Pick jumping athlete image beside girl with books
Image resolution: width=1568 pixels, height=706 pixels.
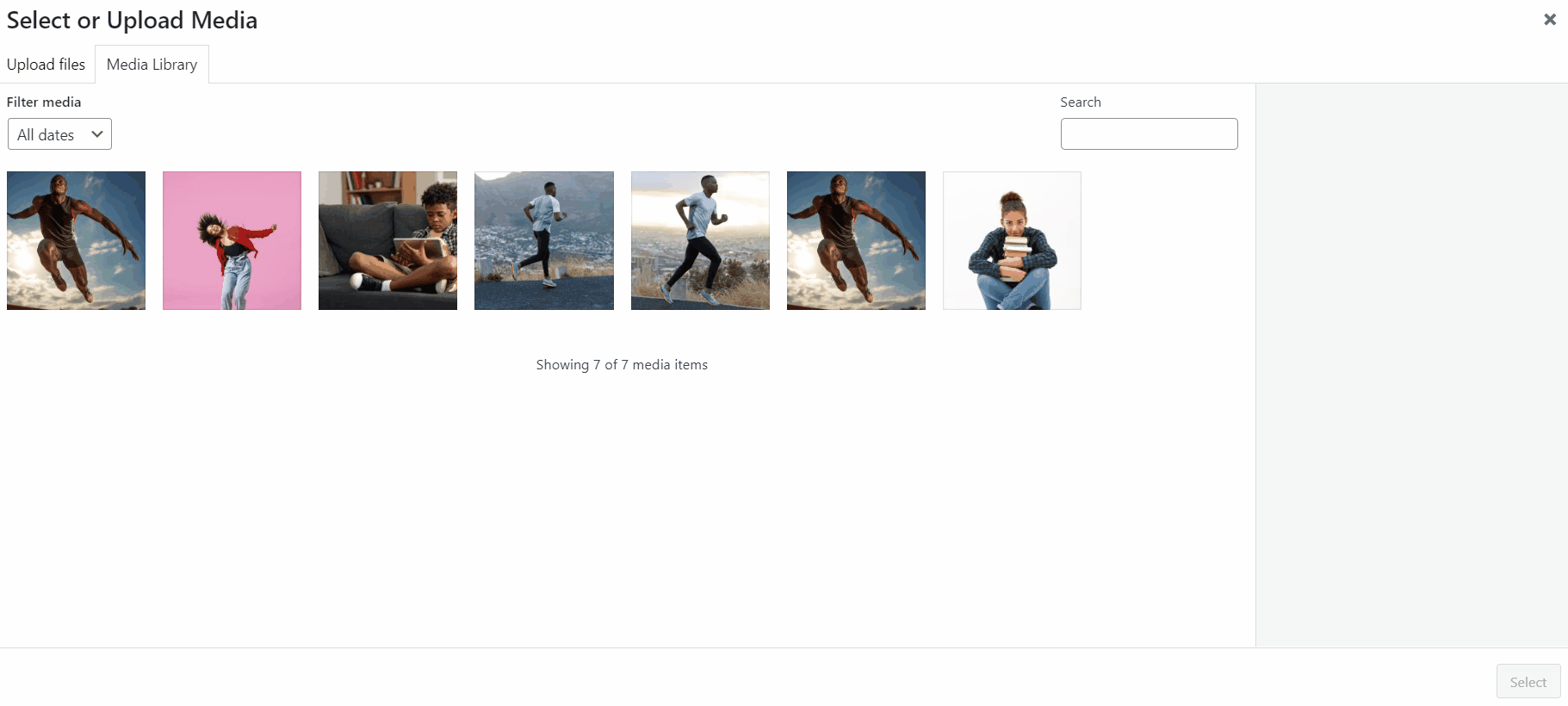pyautogui.click(x=856, y=240)
